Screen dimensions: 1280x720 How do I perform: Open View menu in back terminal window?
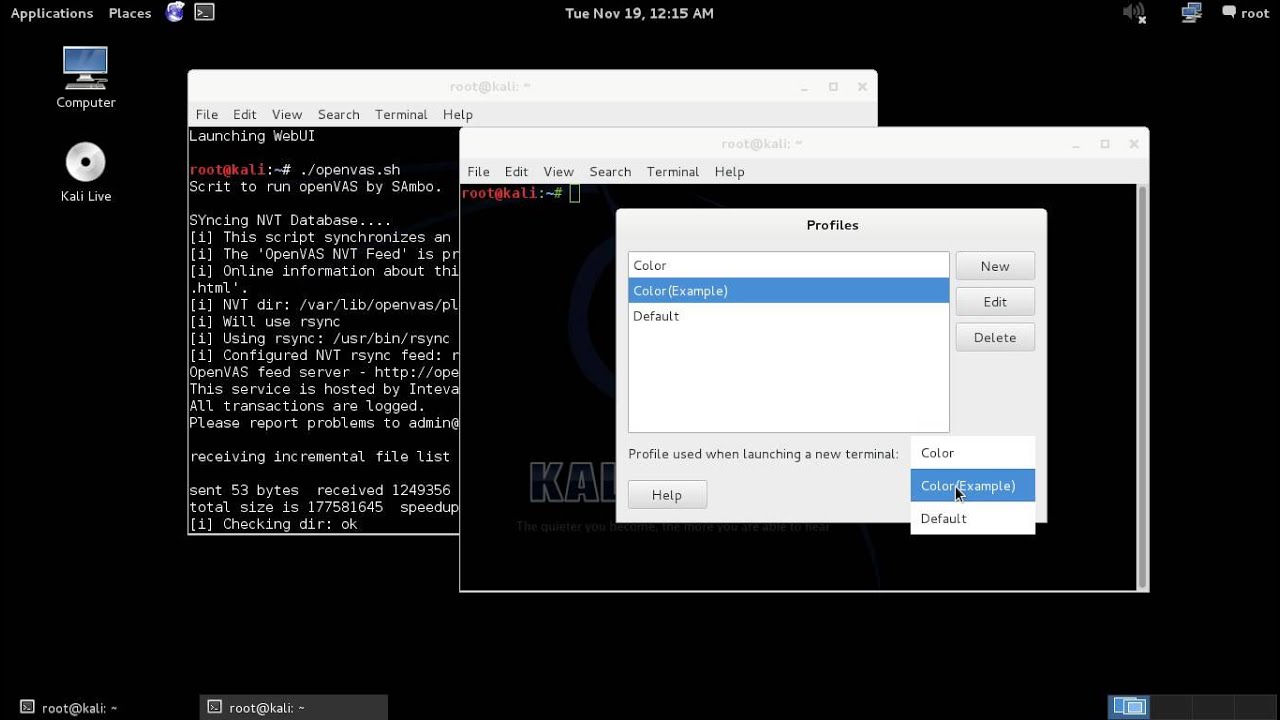pos(286,114)
